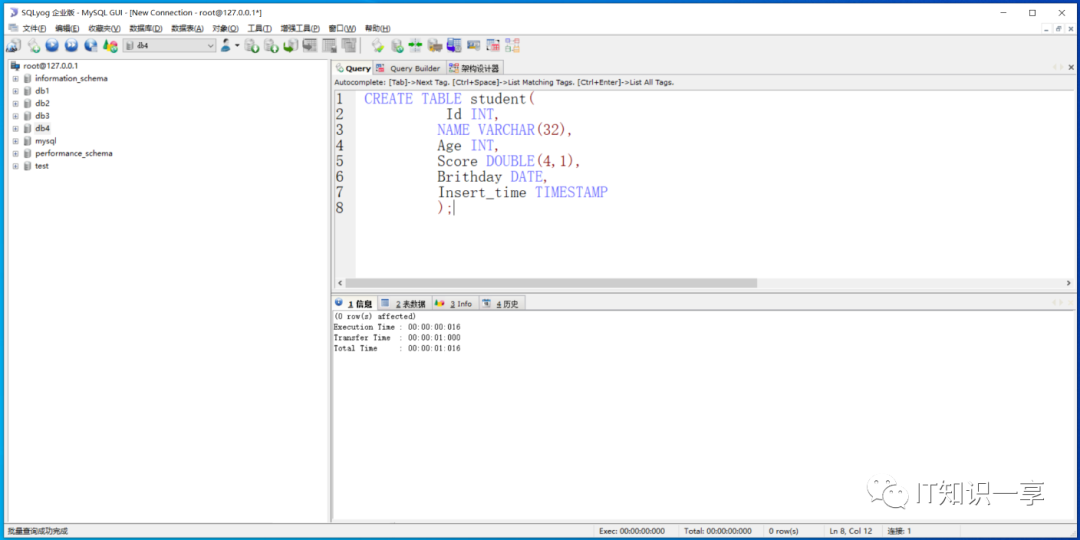Open the 2 表数据 result tab
The height and width of the screenshot is (540, 1080).
(x=404, y=304)
